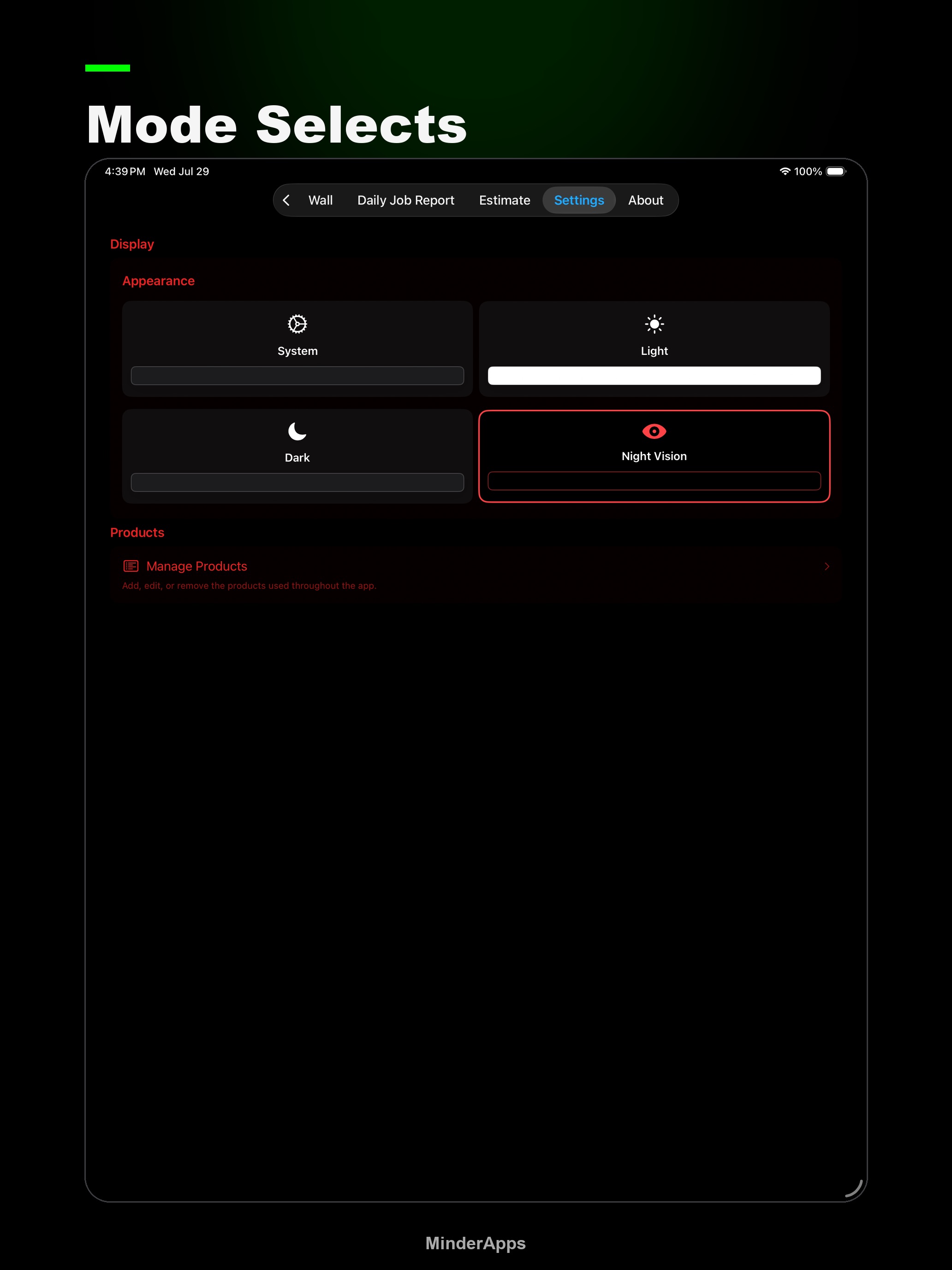Click the Display section header
952x1270 pixels.
pyautogui.click(x=132, y=244)
